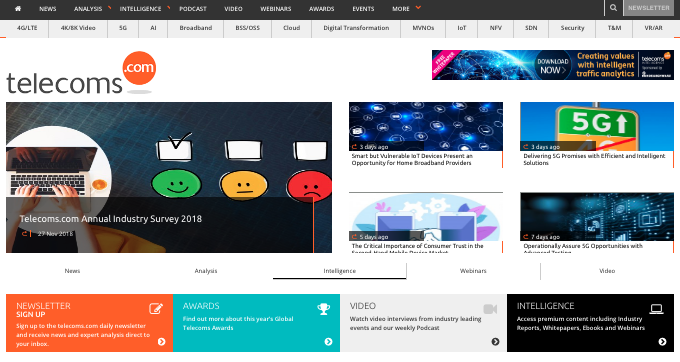Go to the home icon
The width and height of the screenshot is (680, 362).
[18, 8]
